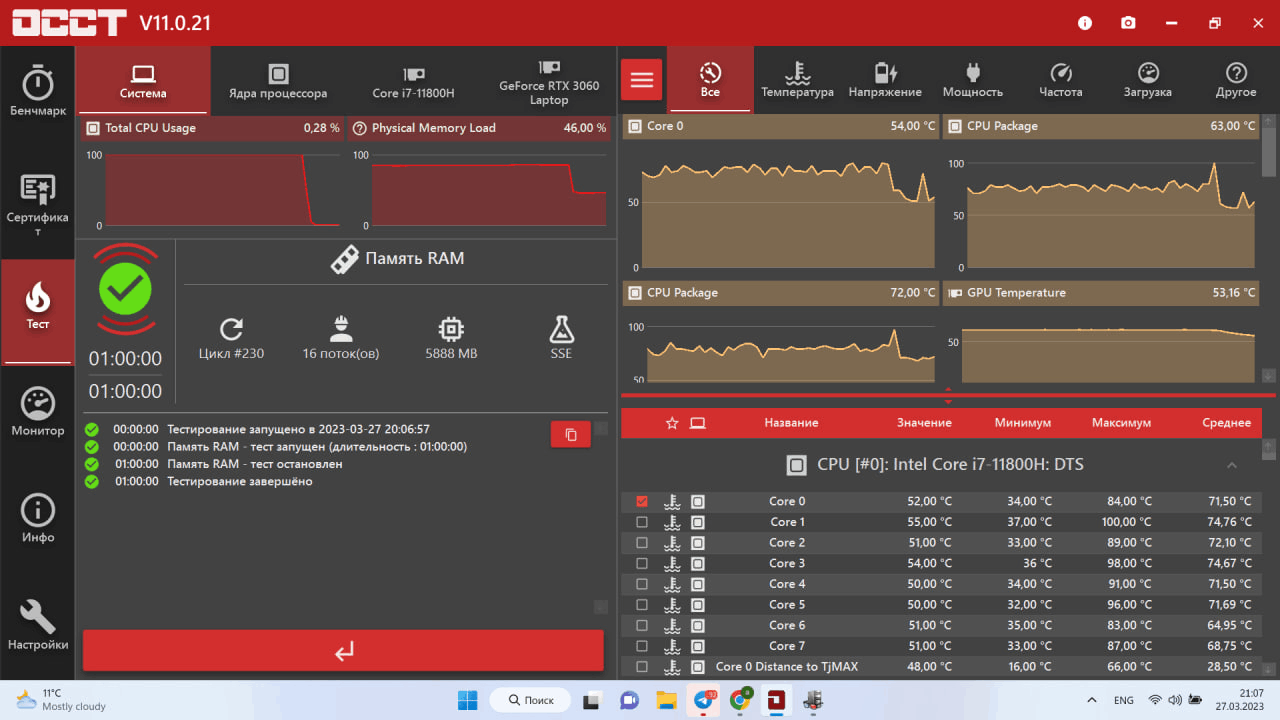The image size is (1280, 720).
Task: Open the GeForce RTX 3060 Laptop tab
Action: point(549,80)
